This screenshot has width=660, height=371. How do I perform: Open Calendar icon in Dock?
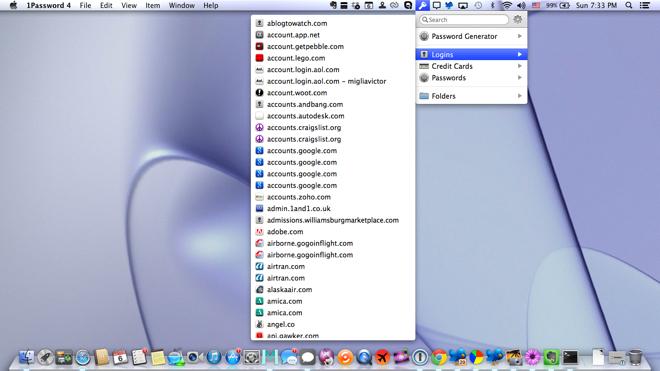(120, 358)
